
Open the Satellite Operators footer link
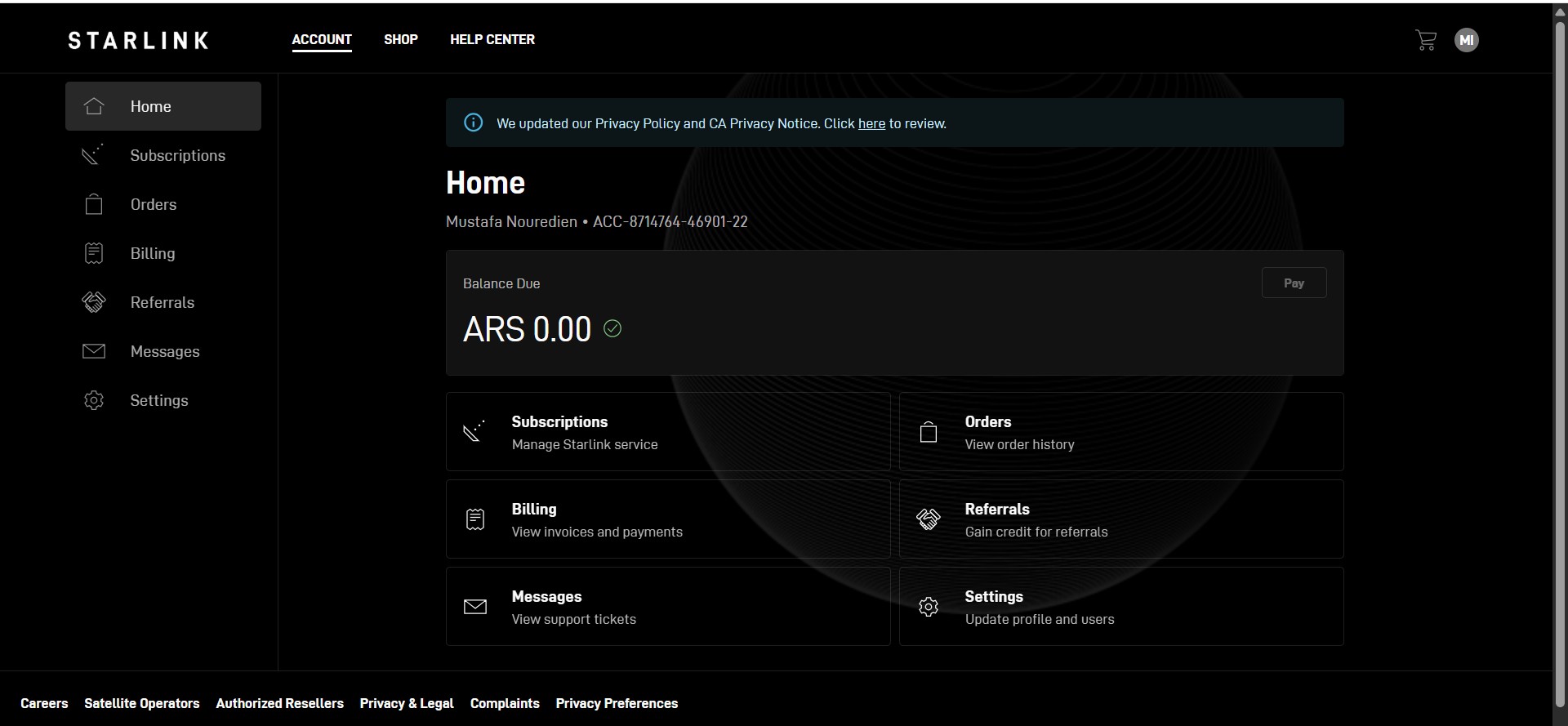tap(142, 703)
